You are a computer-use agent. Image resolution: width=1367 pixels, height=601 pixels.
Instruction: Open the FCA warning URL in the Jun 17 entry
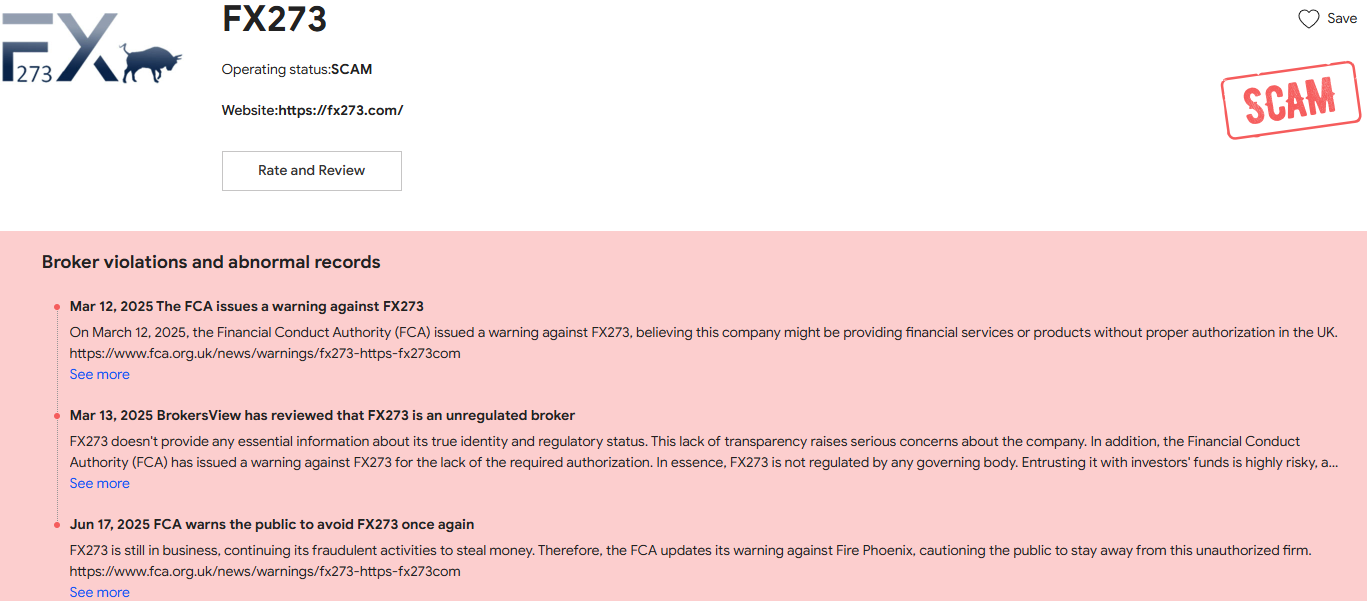point(265,572)
